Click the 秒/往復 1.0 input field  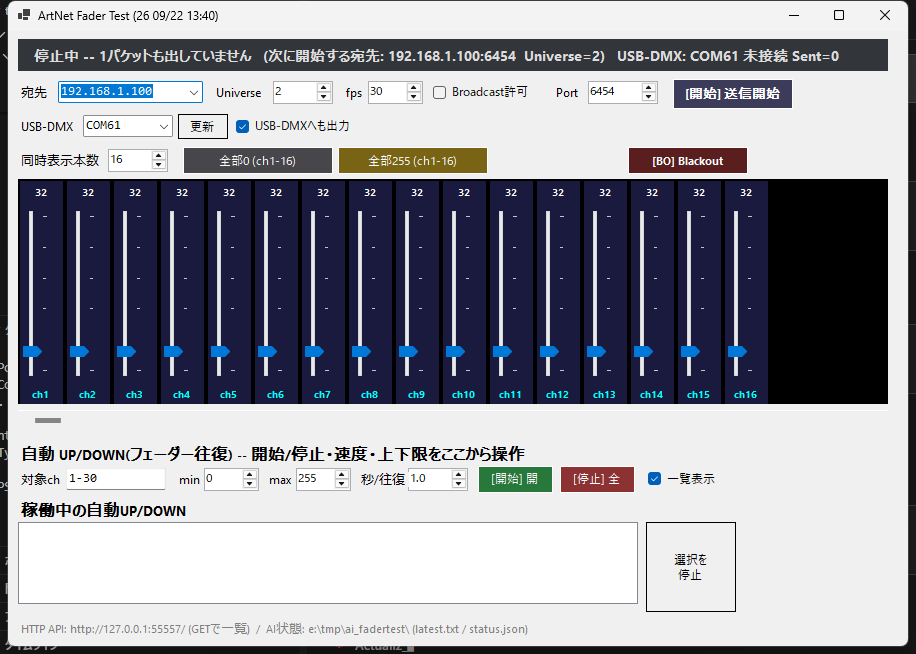pyautogui.click(x=431, y=479)
